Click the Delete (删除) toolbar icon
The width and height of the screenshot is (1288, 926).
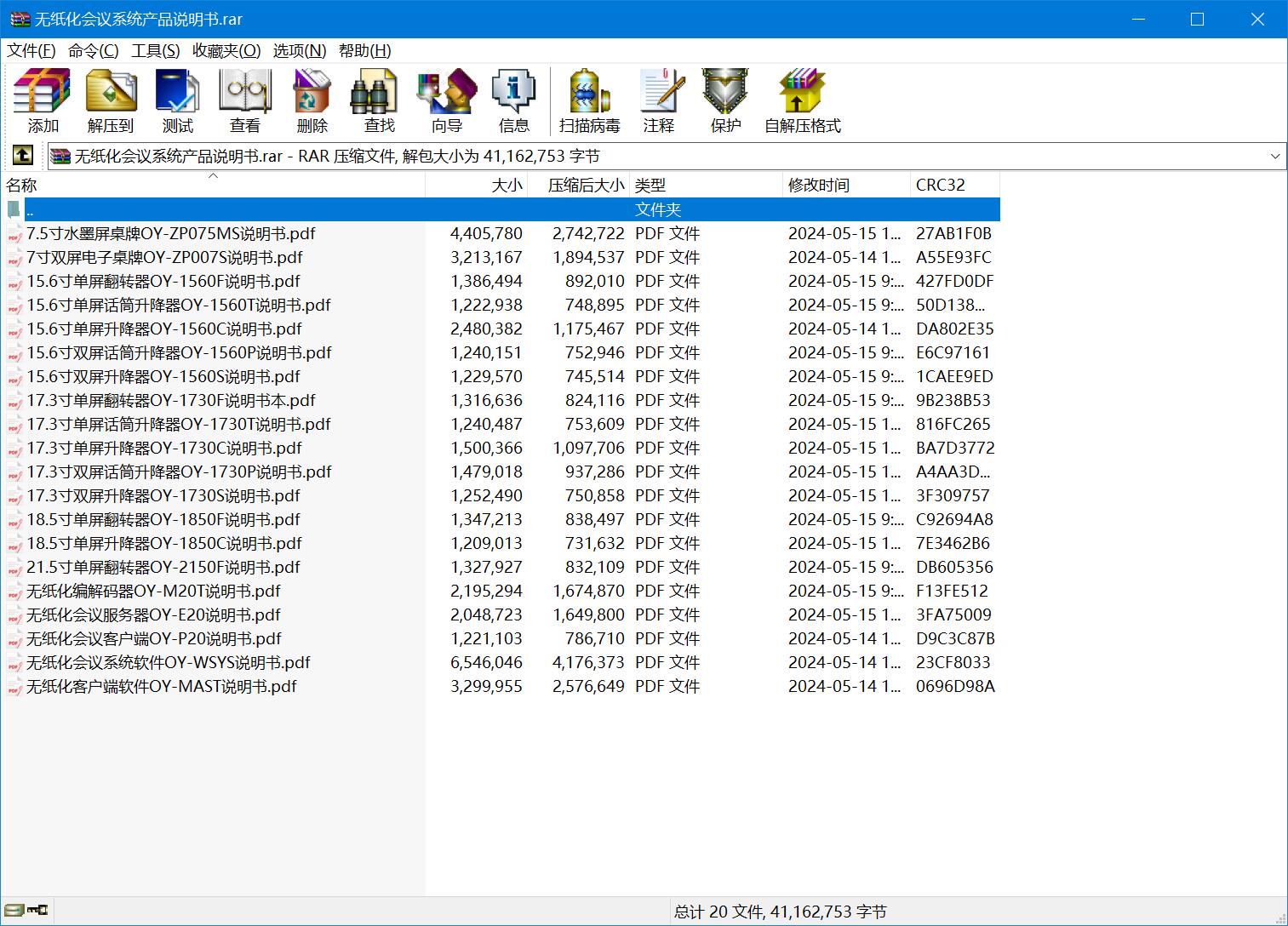point(312,101)
